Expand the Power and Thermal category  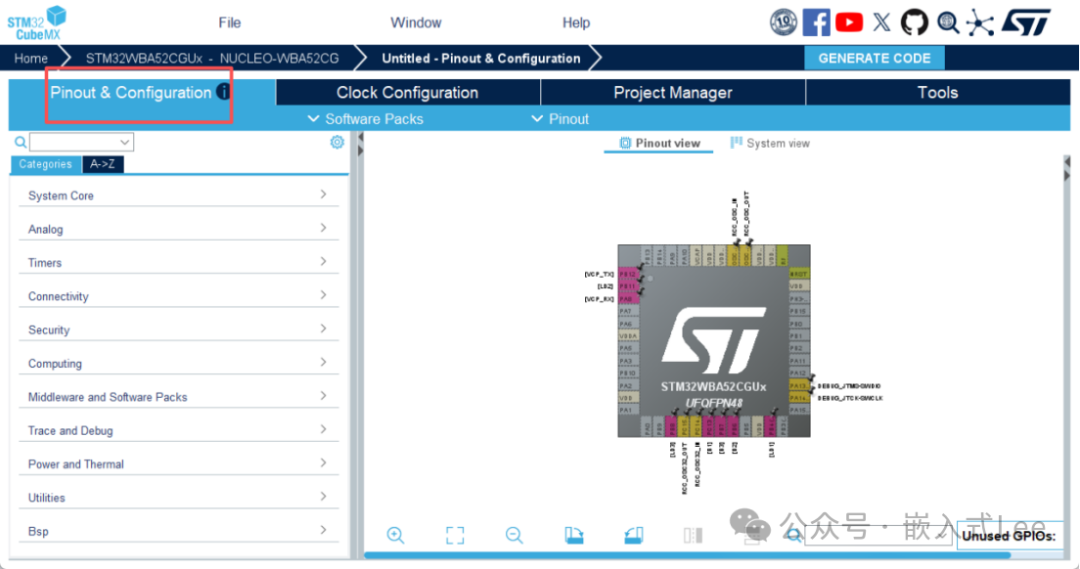click(178, 464)
